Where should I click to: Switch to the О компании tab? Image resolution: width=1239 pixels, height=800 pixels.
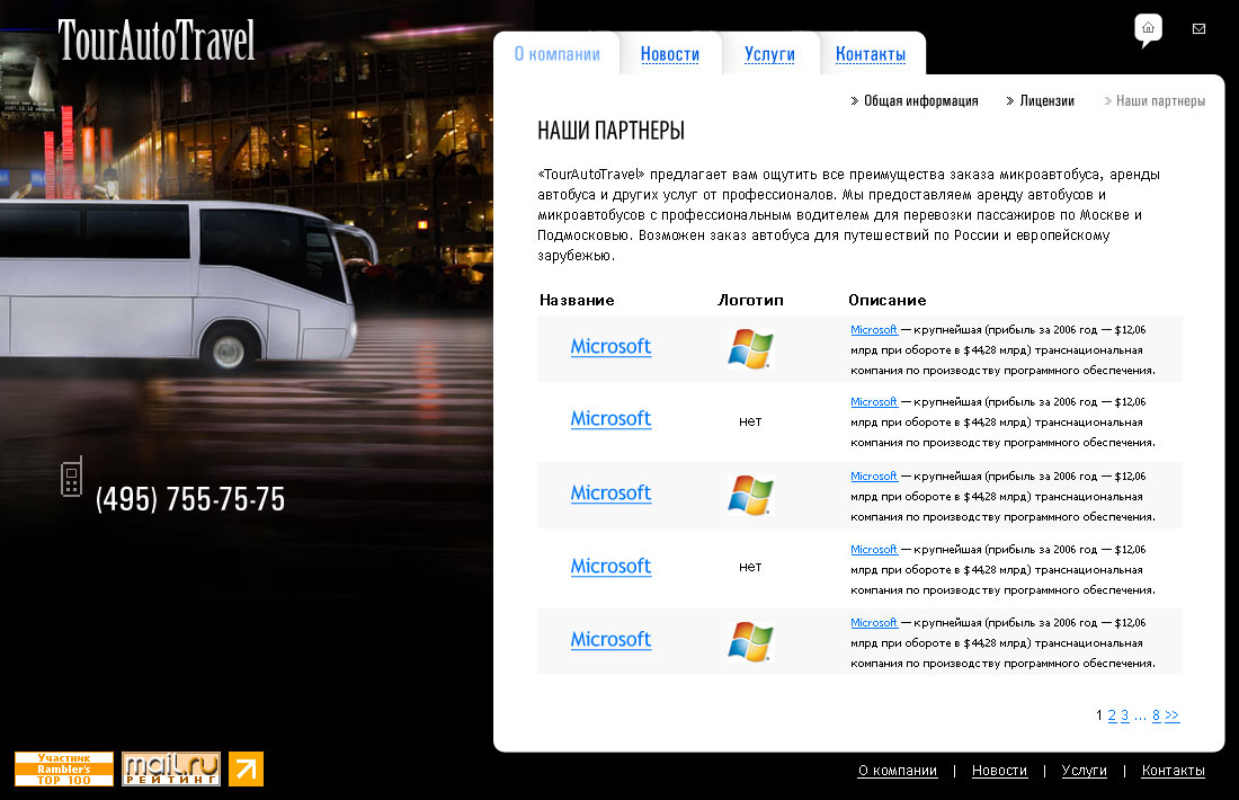point(557,54)
